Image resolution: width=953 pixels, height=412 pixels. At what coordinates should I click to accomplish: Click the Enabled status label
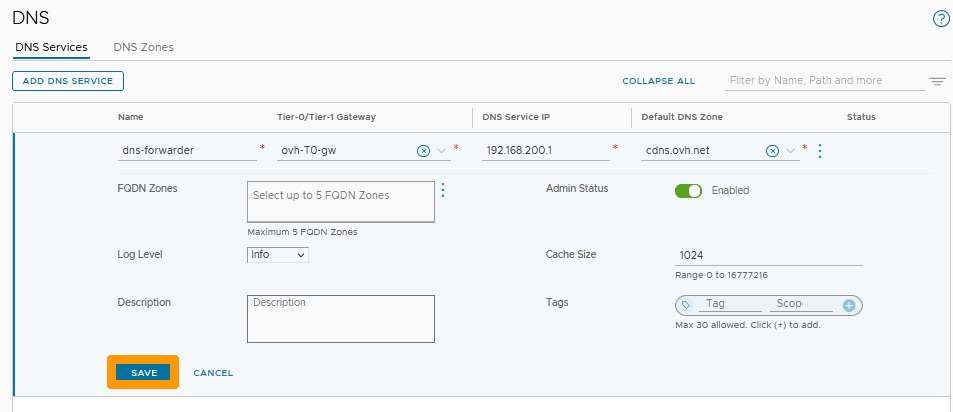tap(730, 191)
